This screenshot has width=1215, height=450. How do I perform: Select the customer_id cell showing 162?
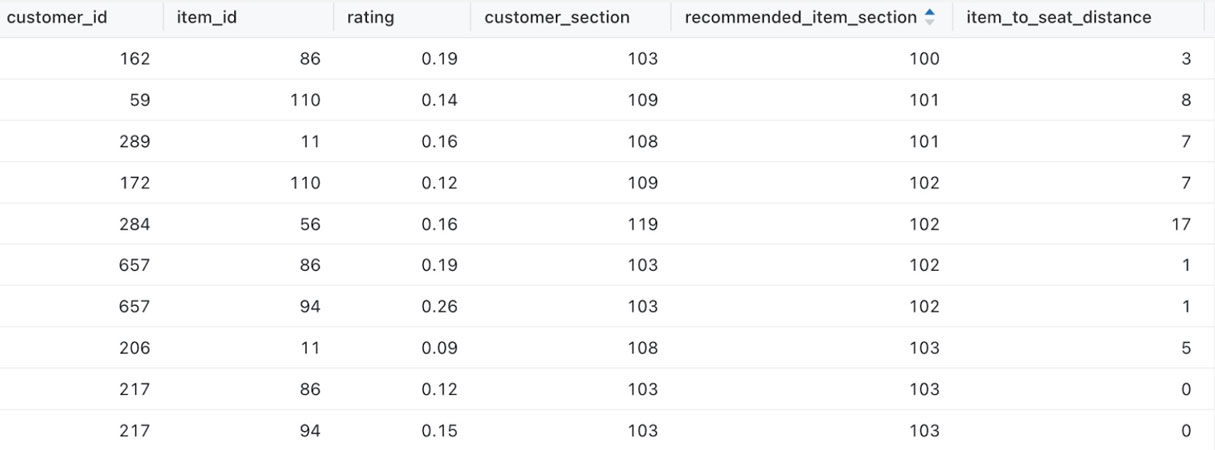point(133,59)
